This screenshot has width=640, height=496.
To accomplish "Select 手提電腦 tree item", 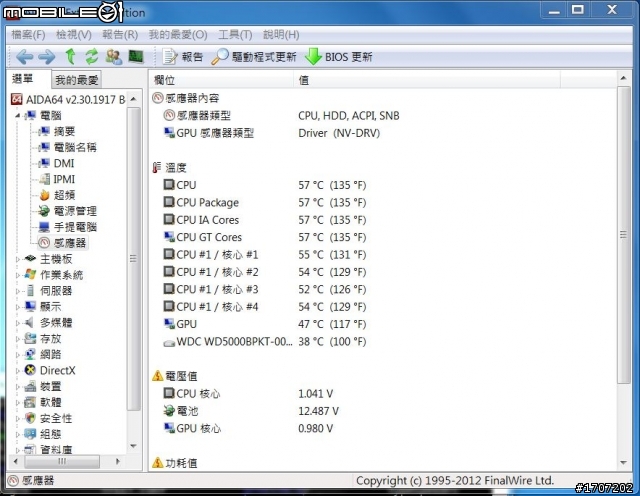I will coord(75,227).
